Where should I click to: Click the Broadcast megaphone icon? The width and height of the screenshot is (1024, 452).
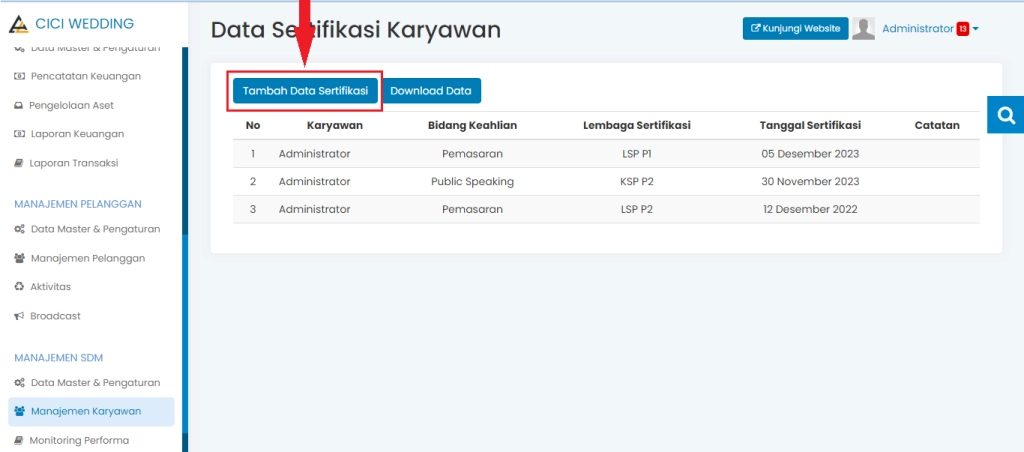pos(19,316)
